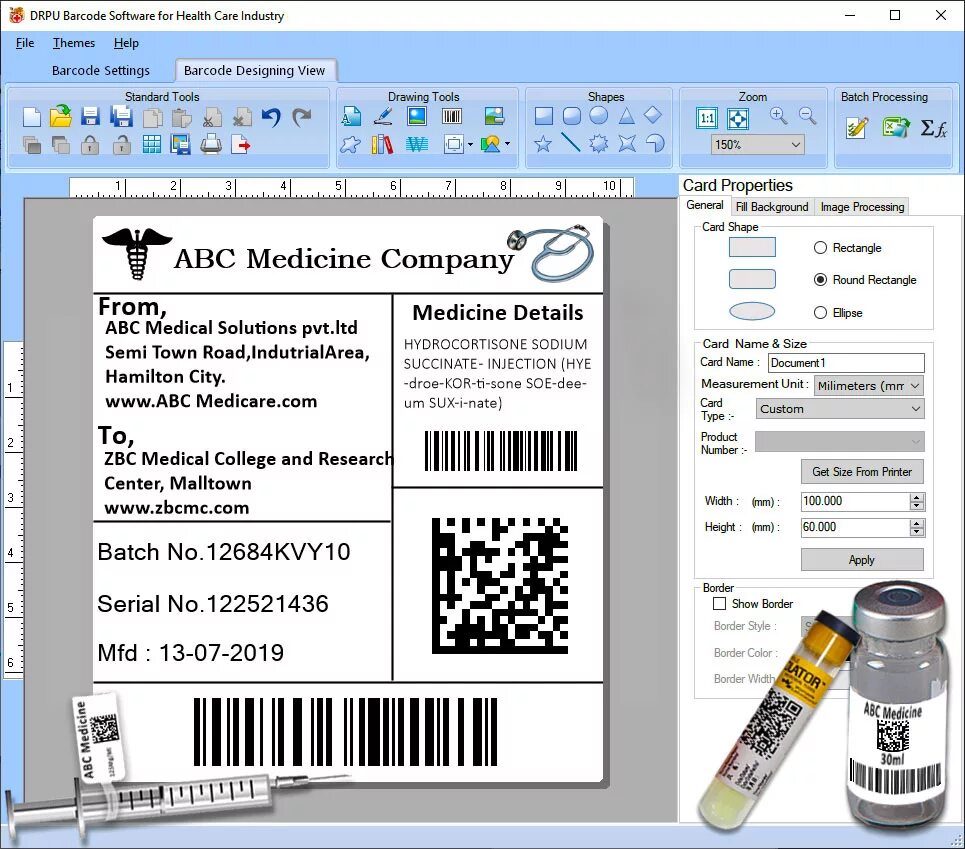Click the Height value field

855,527
